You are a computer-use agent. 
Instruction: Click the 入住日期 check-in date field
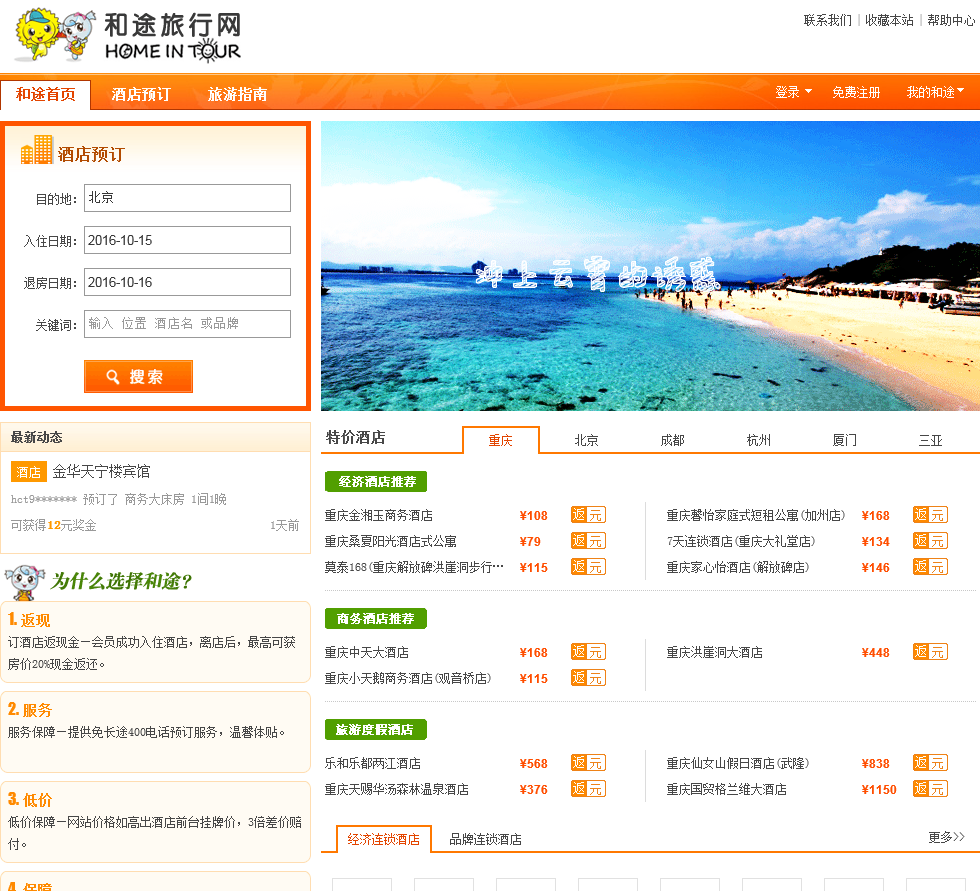tap(187, 240)
